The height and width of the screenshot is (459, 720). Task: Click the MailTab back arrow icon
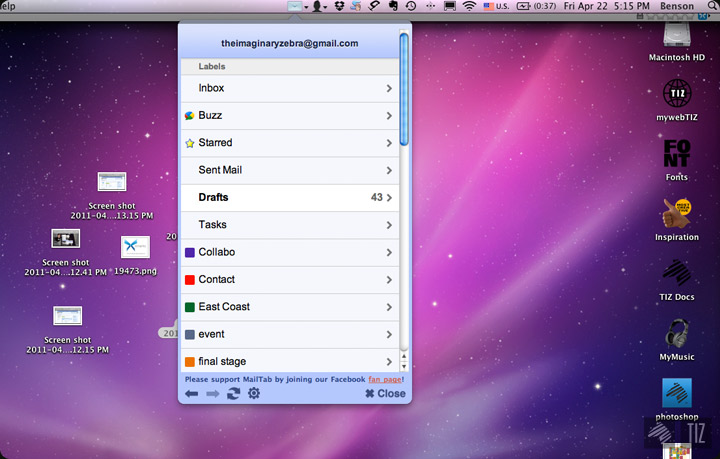click(191, 394)
